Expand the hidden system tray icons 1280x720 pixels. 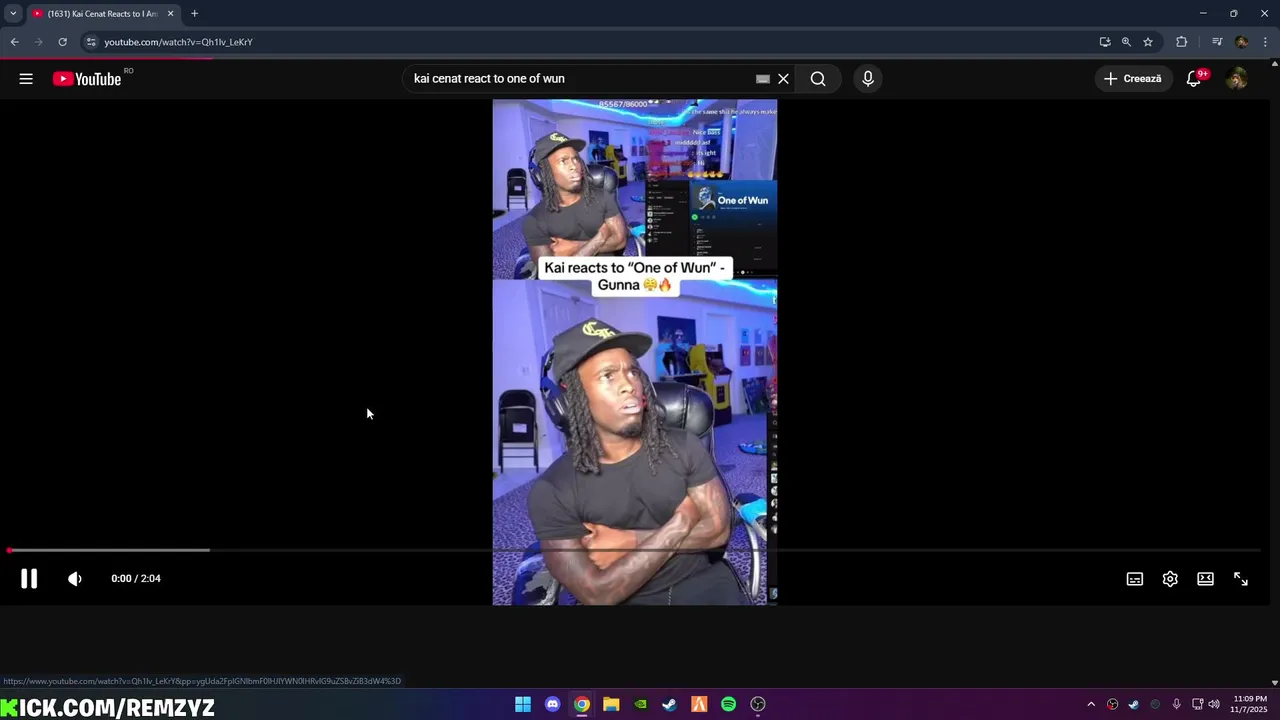pos(1091,704)
